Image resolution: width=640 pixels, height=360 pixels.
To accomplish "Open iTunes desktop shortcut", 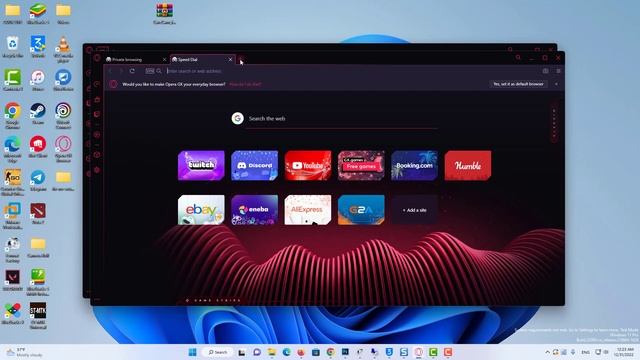I will pos(38,80).
